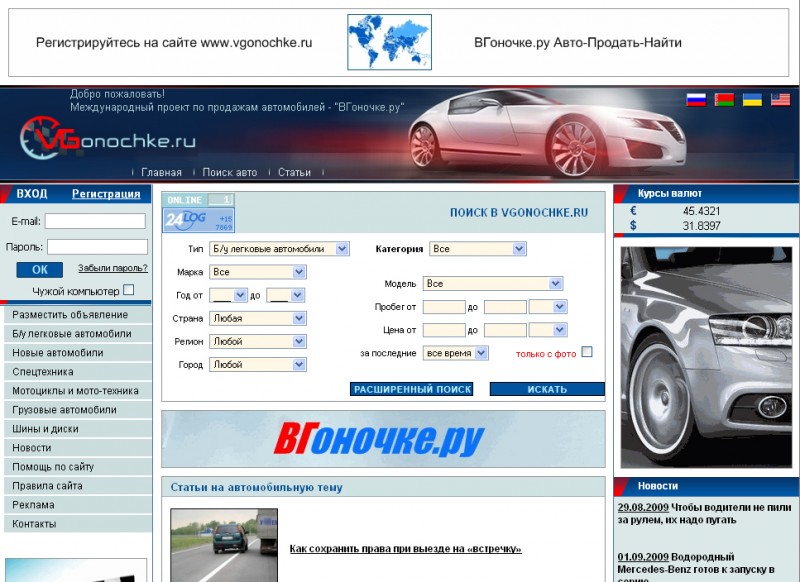Open the price currency dropdown

pos(548,330)
